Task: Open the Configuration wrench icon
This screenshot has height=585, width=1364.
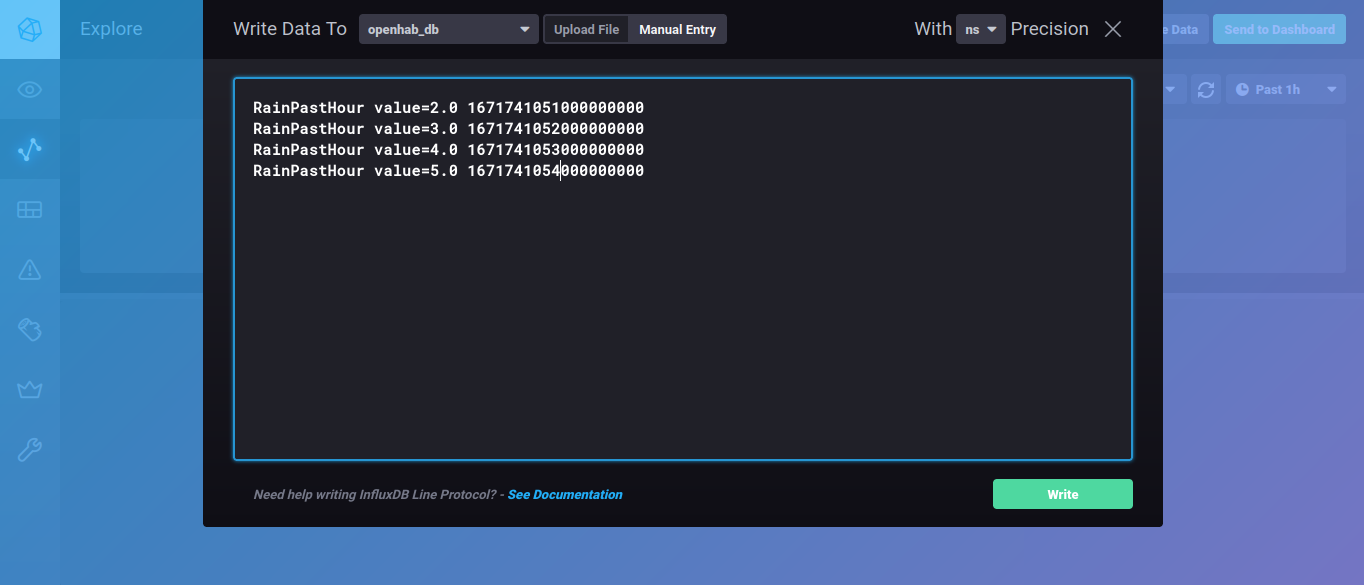Action: click(30, 449)
